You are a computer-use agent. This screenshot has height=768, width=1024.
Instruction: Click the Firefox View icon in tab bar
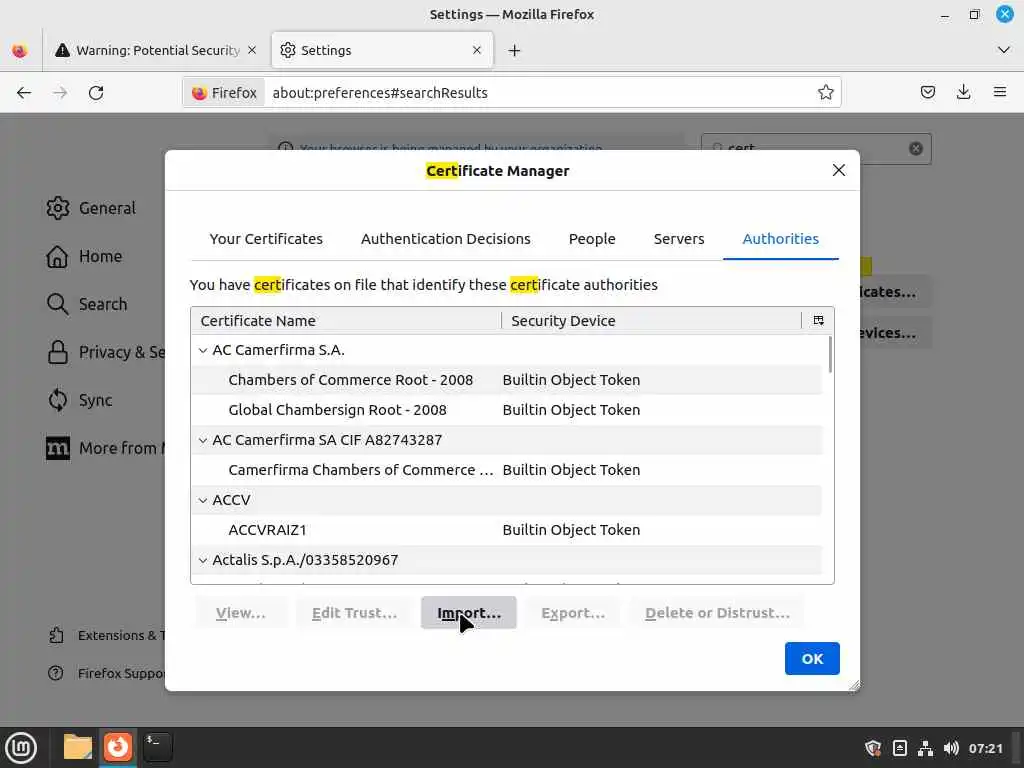20,50
